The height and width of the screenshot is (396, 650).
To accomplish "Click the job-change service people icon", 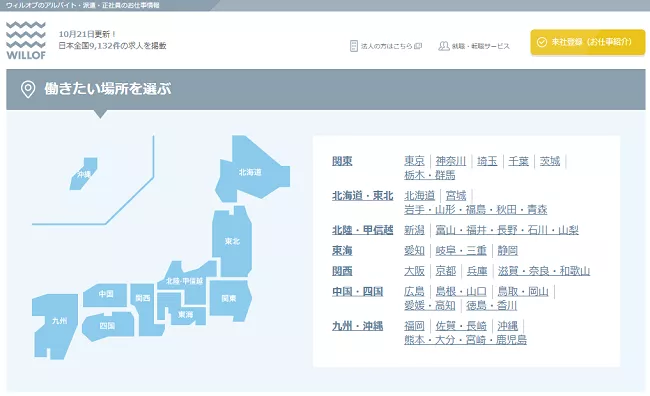I will [x=444, y=46].
